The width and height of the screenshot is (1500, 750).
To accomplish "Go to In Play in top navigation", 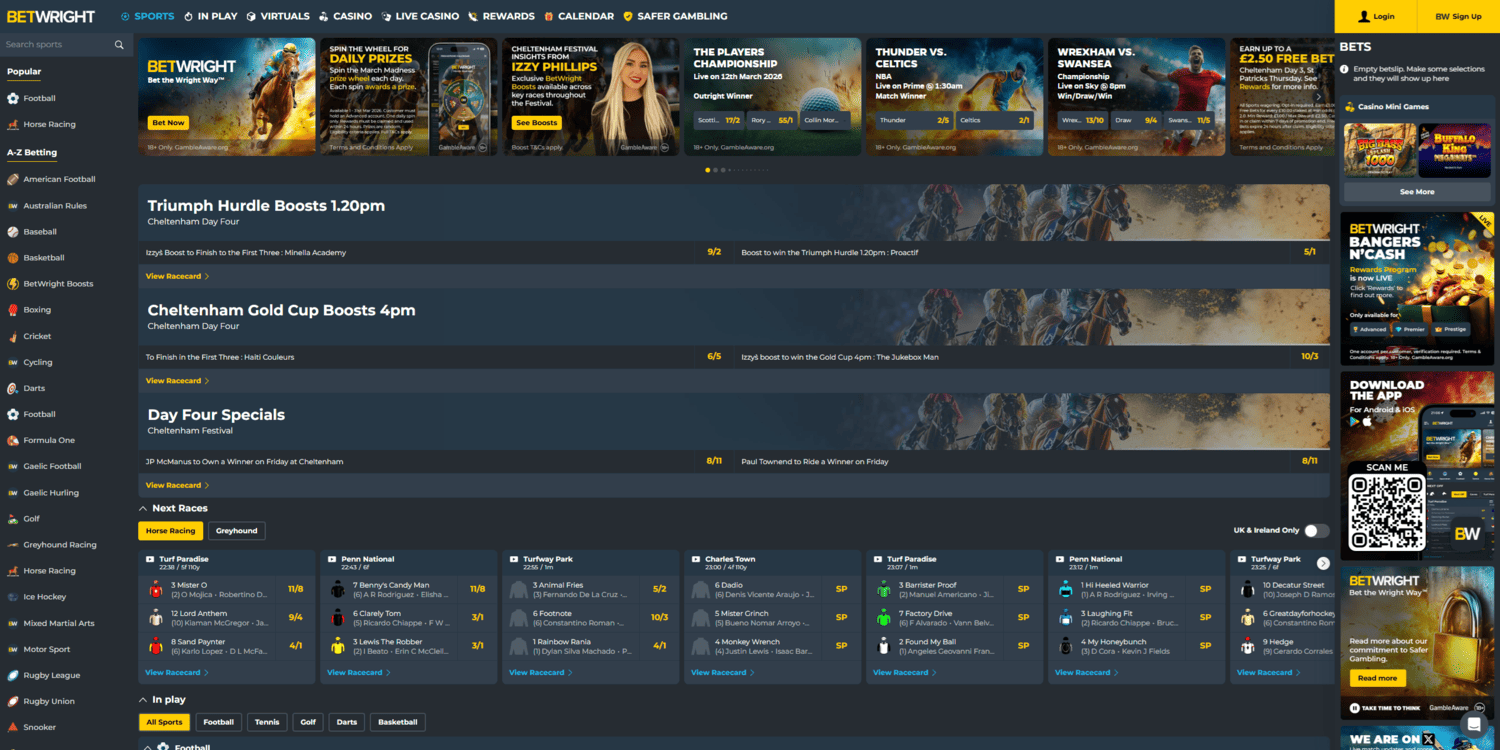I will [x=211, y=16].
